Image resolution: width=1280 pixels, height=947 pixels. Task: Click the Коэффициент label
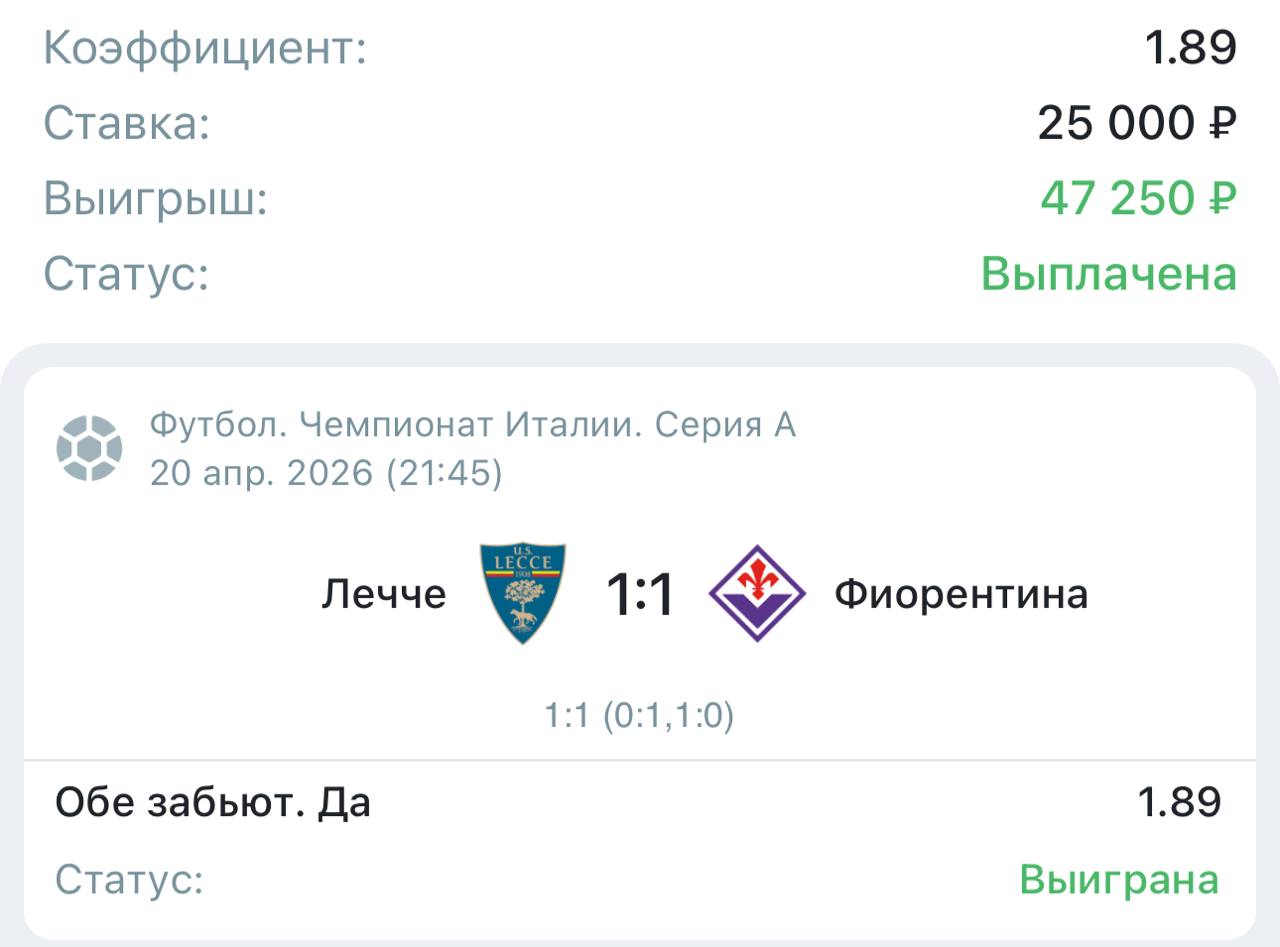click(205, 49)
